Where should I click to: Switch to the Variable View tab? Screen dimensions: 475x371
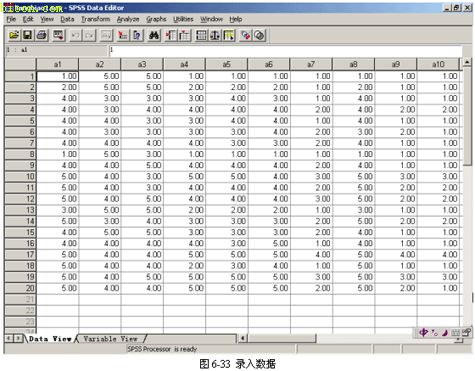[110, 339]
